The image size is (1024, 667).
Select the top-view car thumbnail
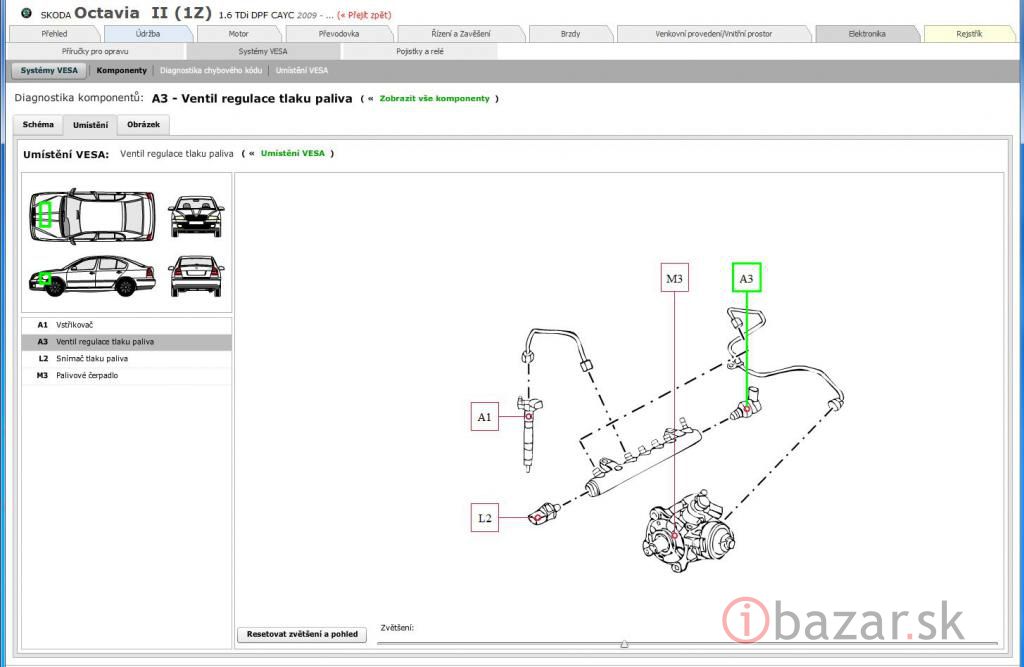point(93,214)
